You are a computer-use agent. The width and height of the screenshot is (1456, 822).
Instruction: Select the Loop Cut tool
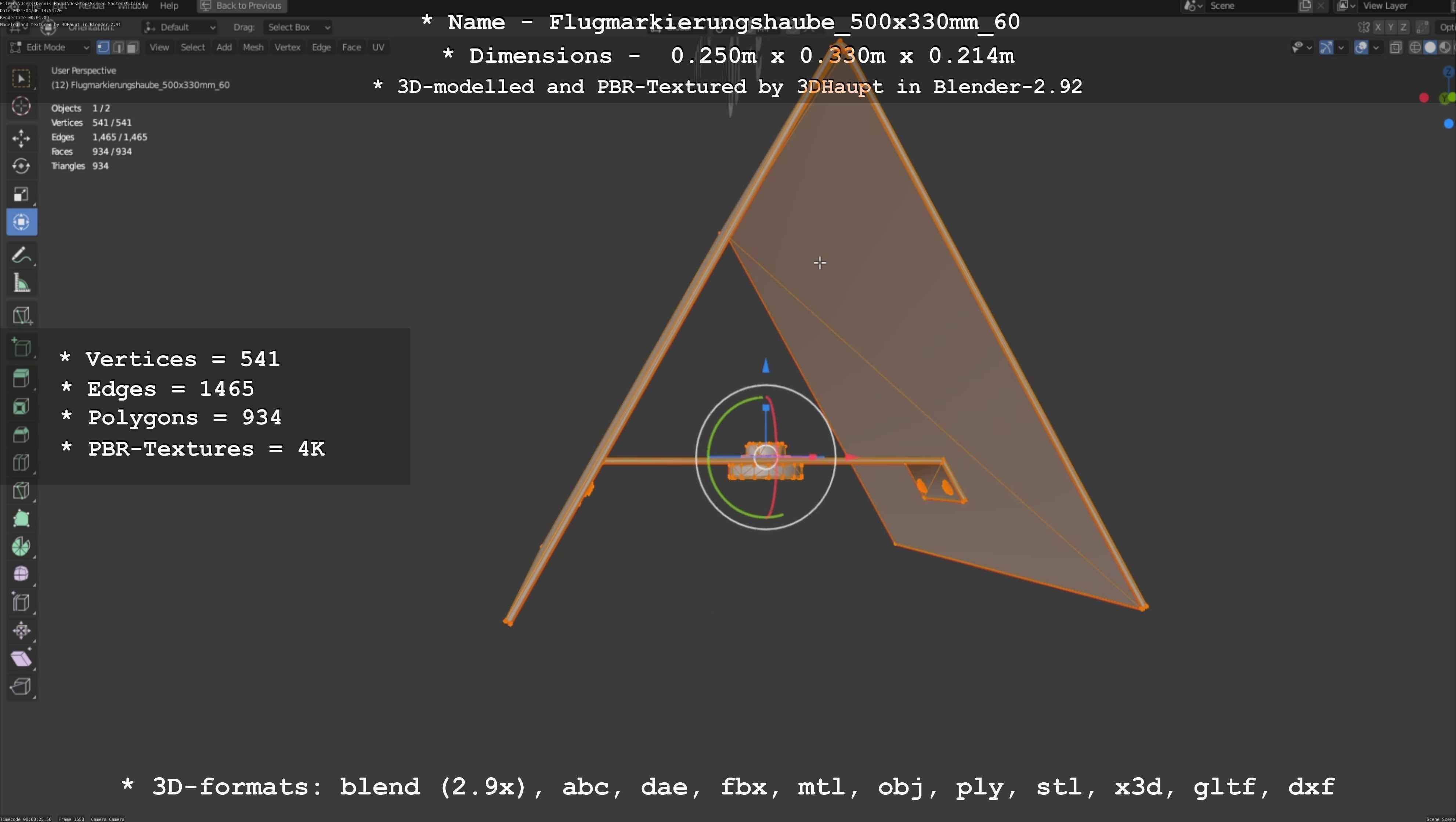[21, 463]
